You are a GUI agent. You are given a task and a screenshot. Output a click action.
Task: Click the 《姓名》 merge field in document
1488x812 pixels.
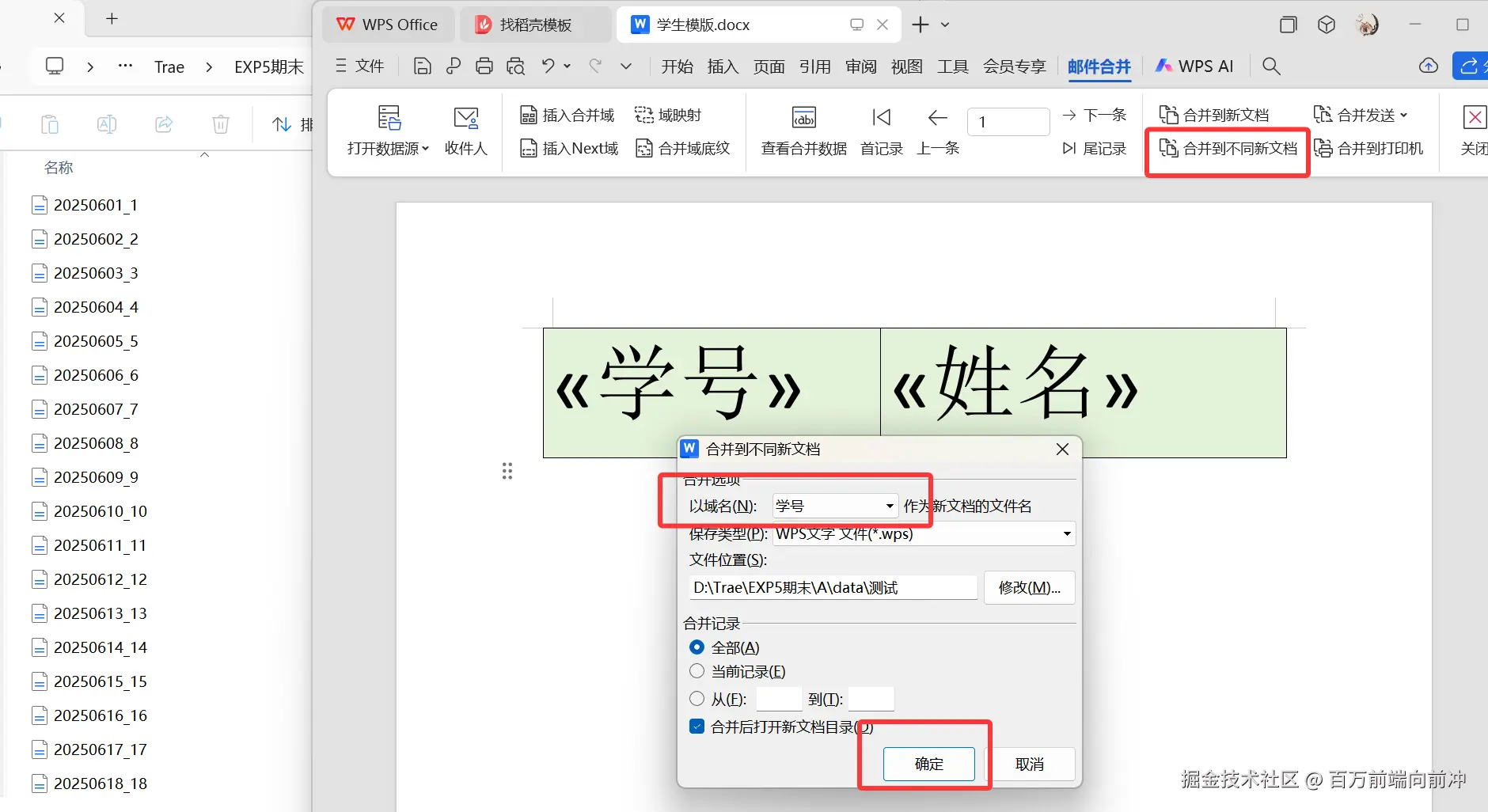pyautogui.click(x=1015, y=384)
